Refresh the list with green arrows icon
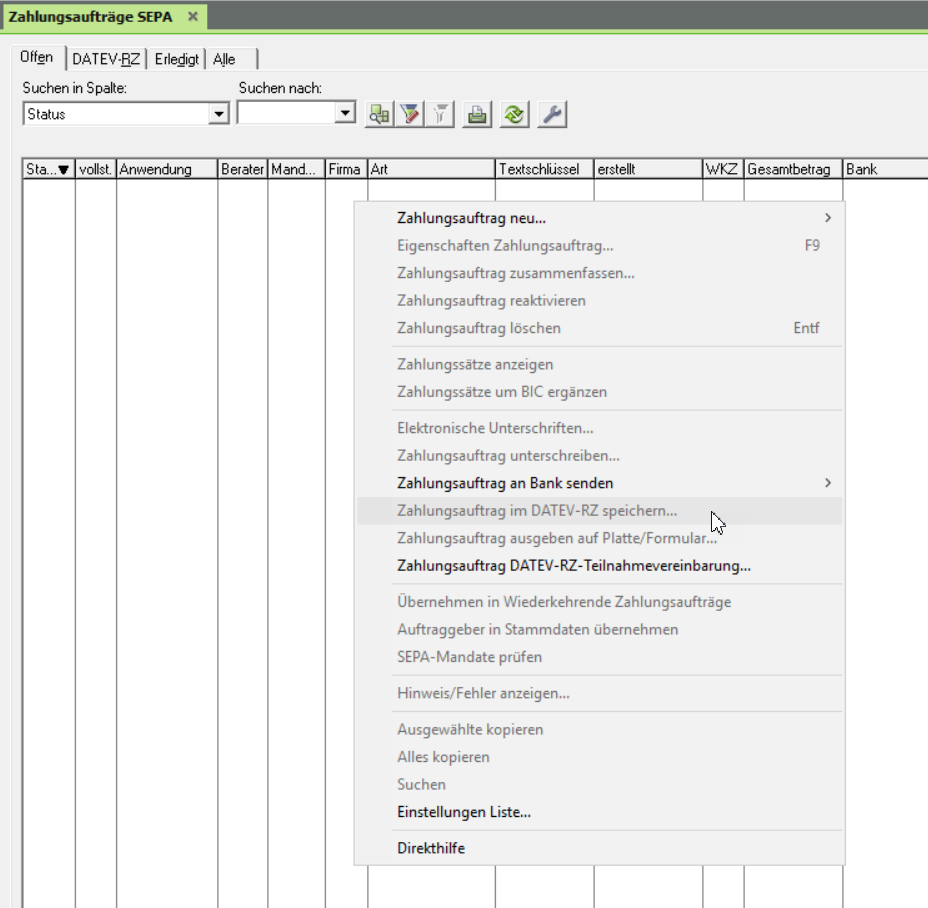 pyautogui.click(x=514, y=114)
